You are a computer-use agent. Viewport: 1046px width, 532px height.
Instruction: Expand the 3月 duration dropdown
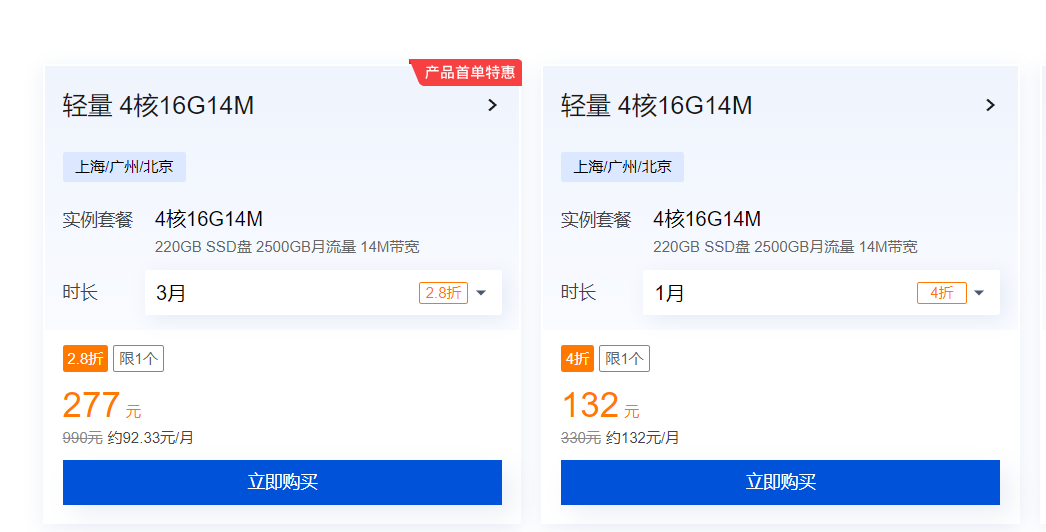pyautogui.click(x=323, y=292)
